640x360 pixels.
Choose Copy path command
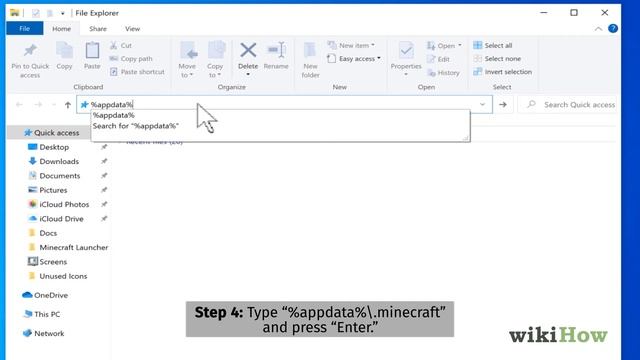click(x=131, y=59)
